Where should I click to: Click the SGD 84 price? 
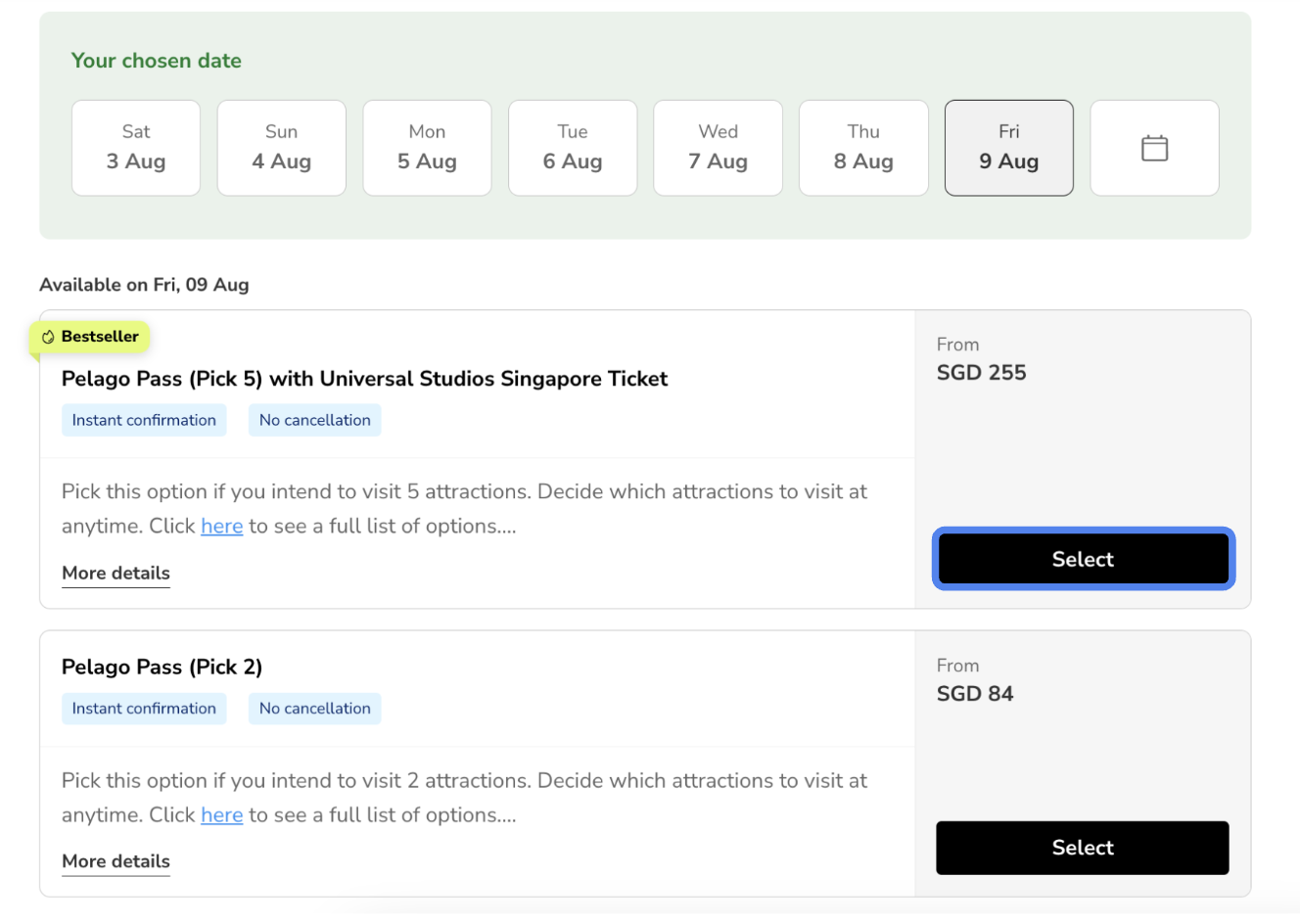tap(975, 694)
